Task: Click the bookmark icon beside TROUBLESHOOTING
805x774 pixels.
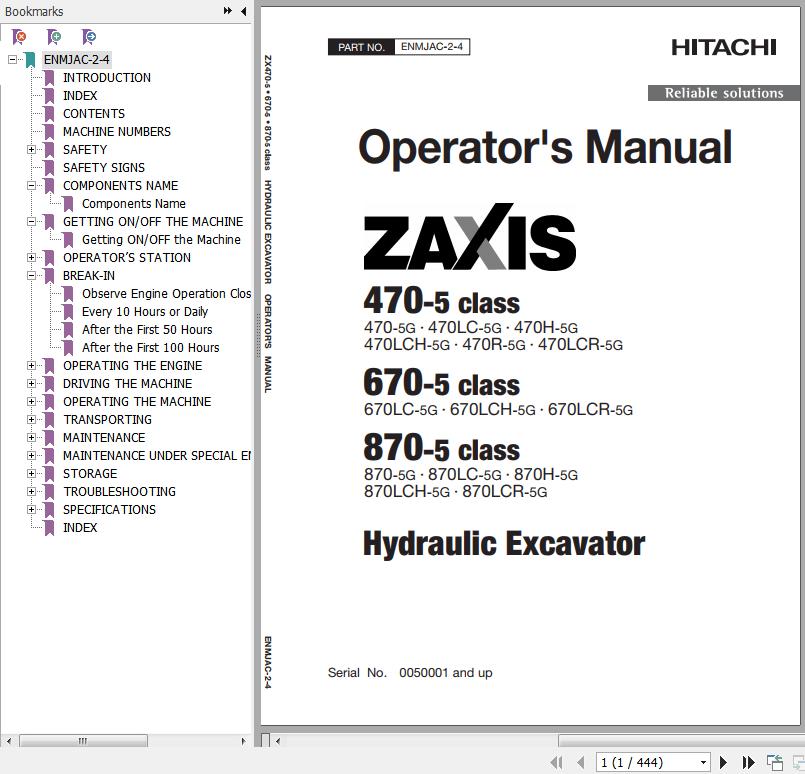Action: [x=49, y=492]
